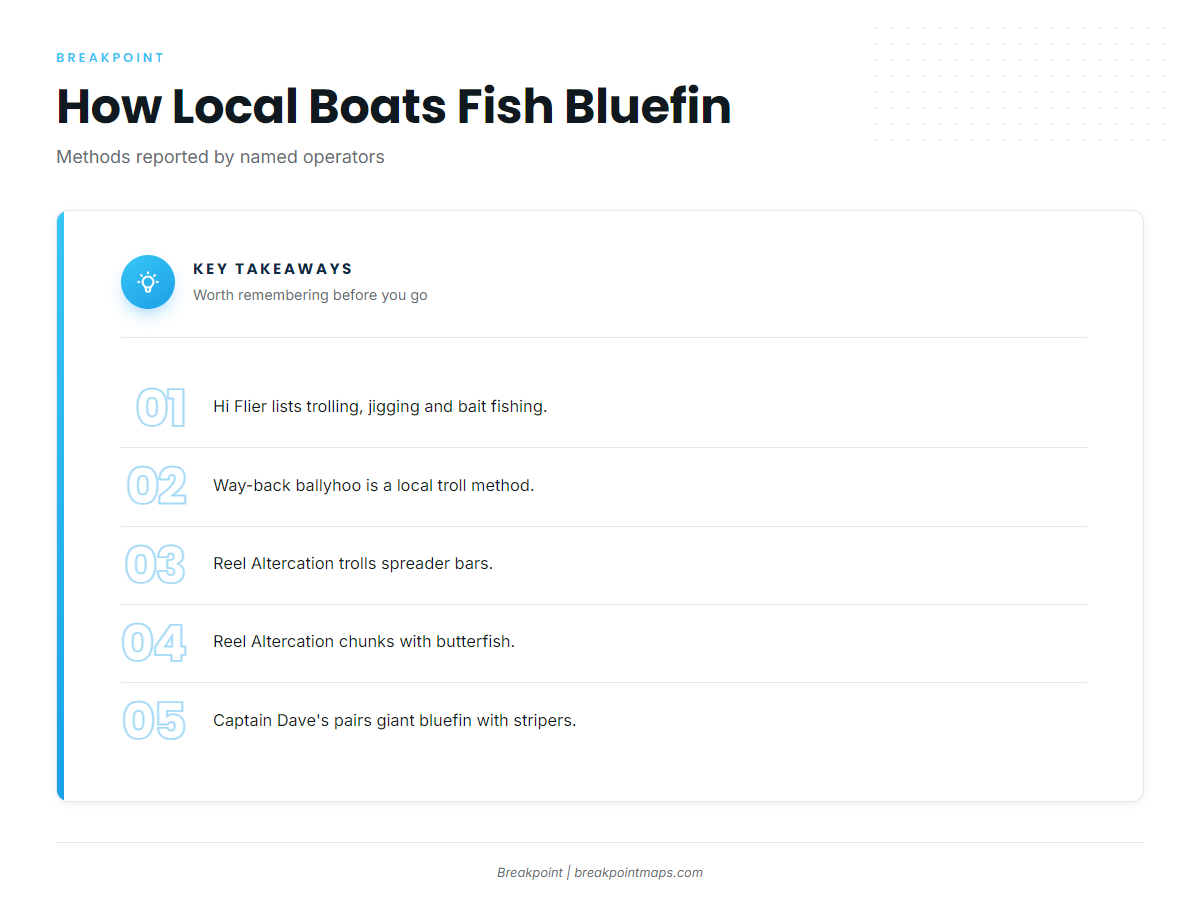Screen dimensions: 1200x906
Task: Select "Captain Dave's pairs giant bluefin with stripers."
Action: [x=395, y=720]
